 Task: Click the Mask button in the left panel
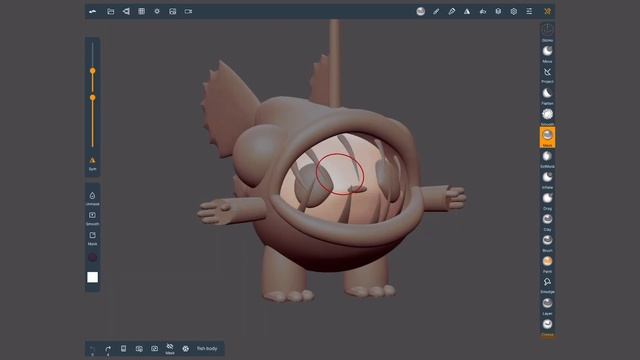[93, 238]
